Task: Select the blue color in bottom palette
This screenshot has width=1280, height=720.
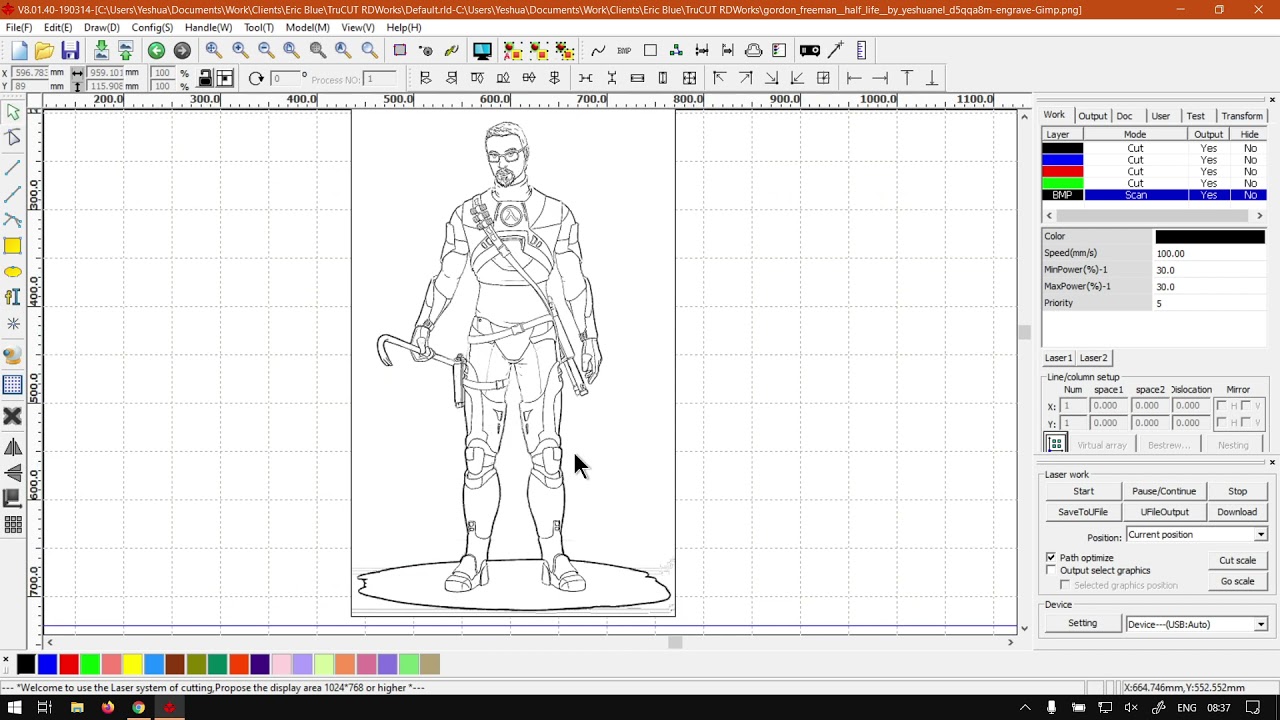Action: click(x=47, y=664)
